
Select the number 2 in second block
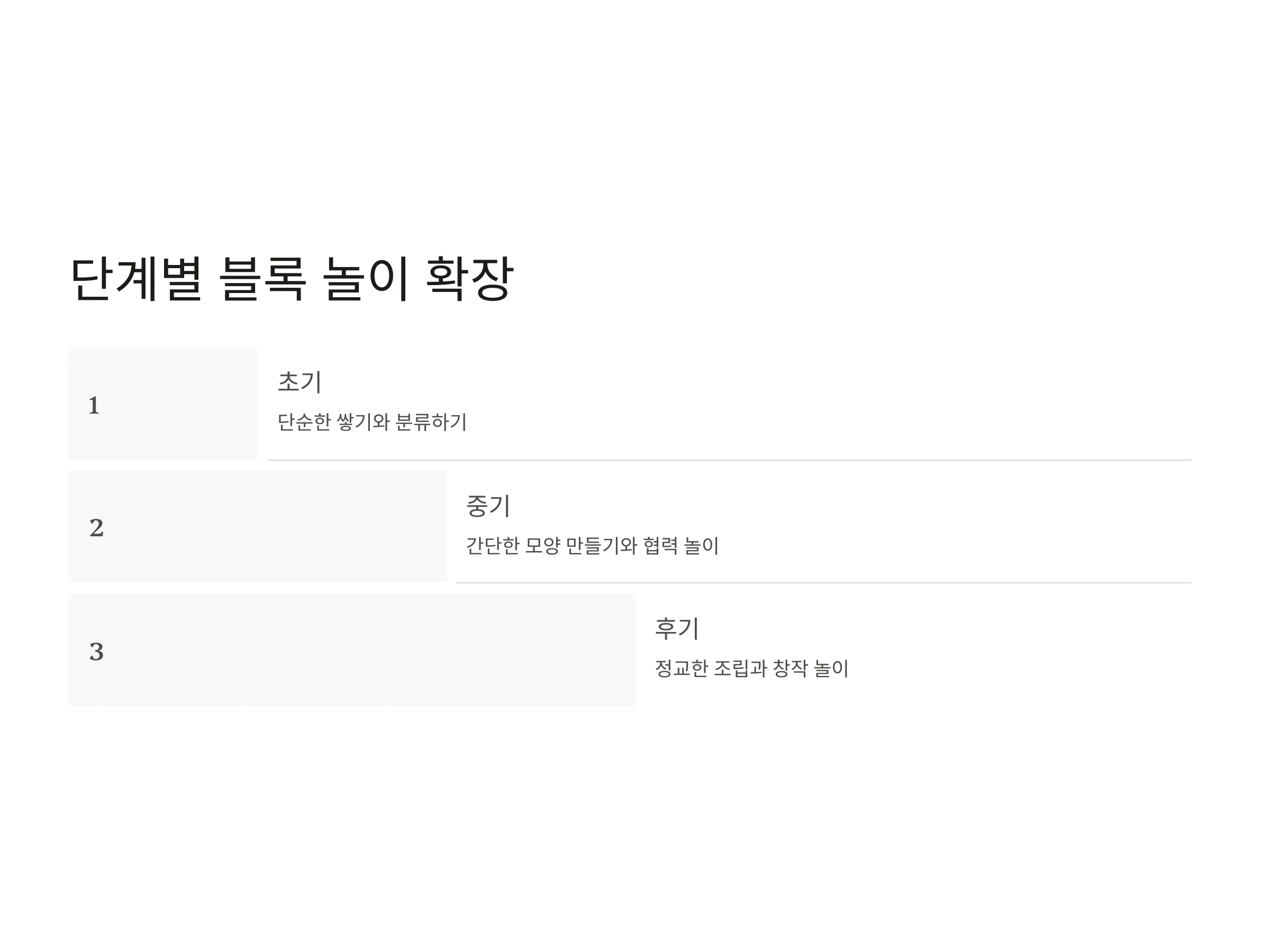(96, 528)
